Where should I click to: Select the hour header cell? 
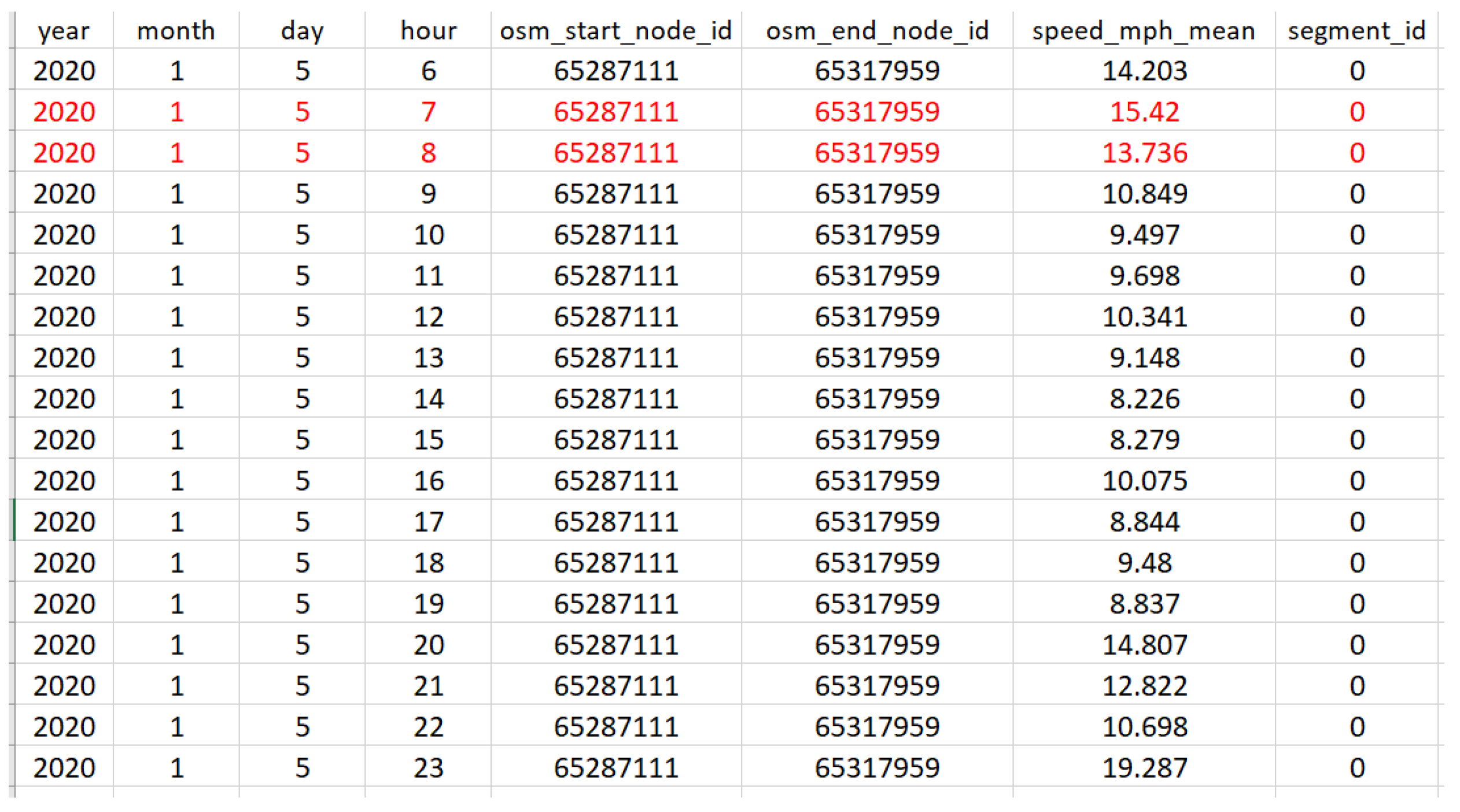[428, 31]
